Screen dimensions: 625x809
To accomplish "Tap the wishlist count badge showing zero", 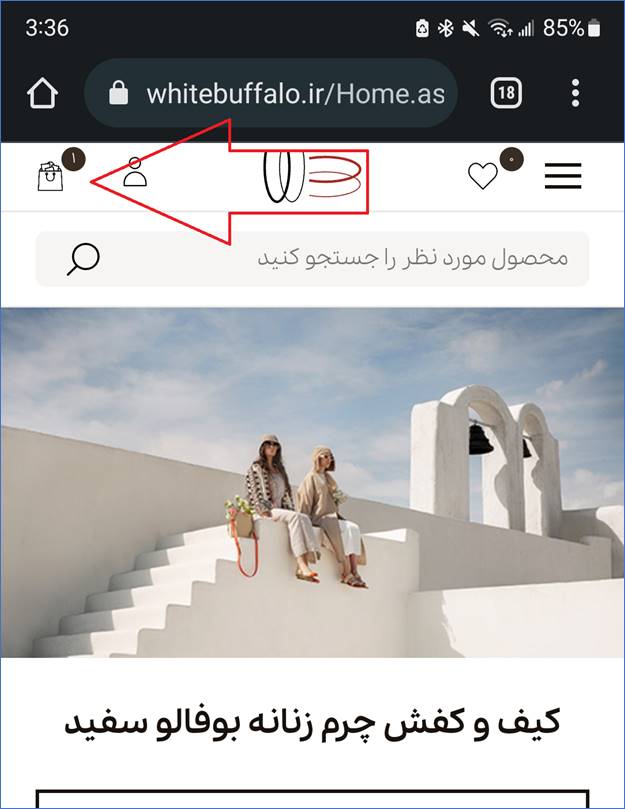I will 511,159.
